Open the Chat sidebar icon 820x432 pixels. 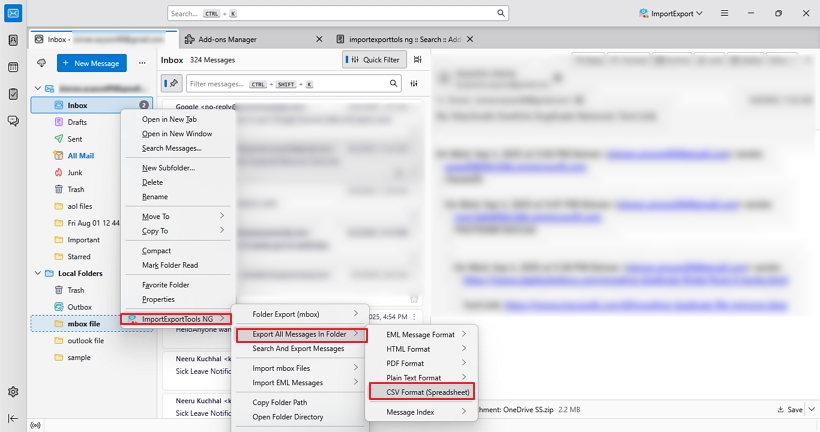coord(13,121)
